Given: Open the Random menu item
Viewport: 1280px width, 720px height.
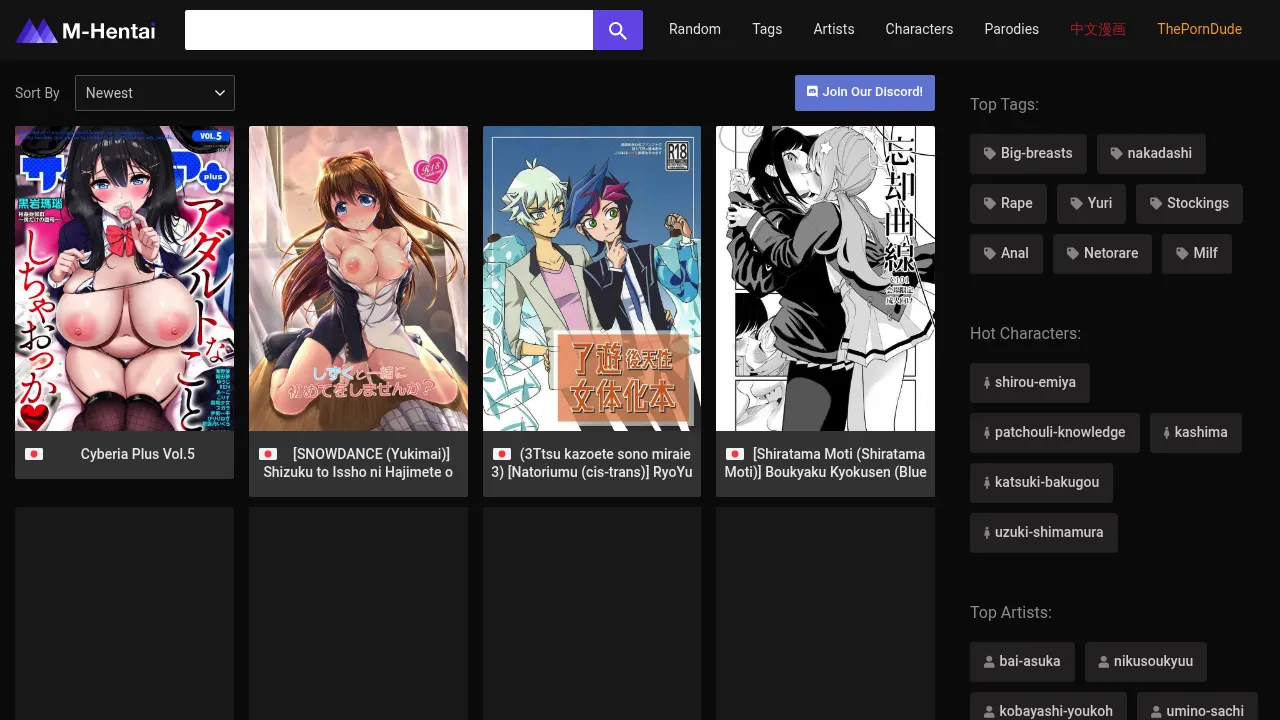Looking at the screenshot, I should point(694,29).
